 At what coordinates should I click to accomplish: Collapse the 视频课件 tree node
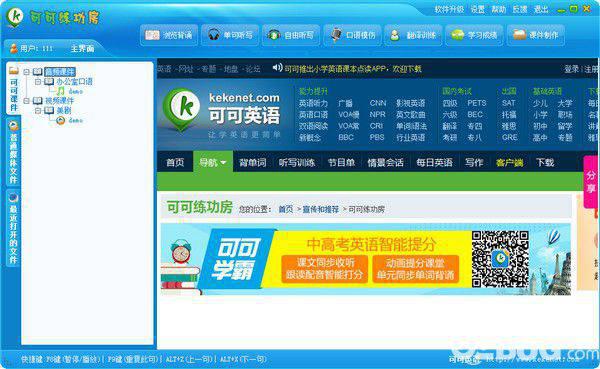tap(26, 101)
